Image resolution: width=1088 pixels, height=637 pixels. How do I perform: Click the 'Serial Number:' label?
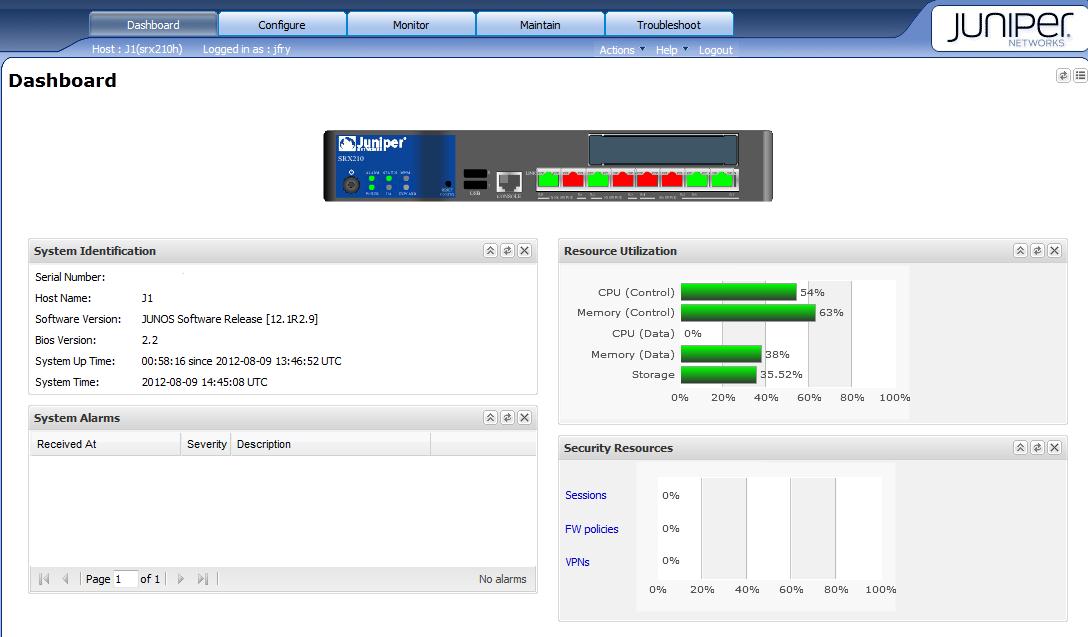pos(70,277)
